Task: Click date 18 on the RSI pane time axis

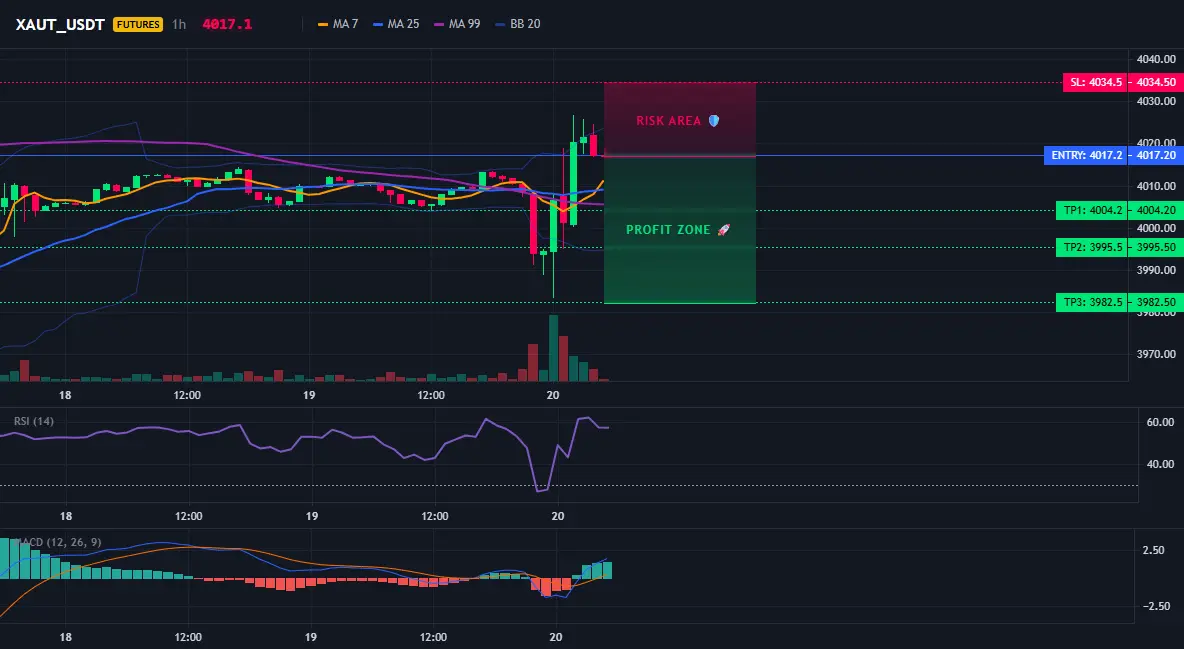Action: point(66,516)
